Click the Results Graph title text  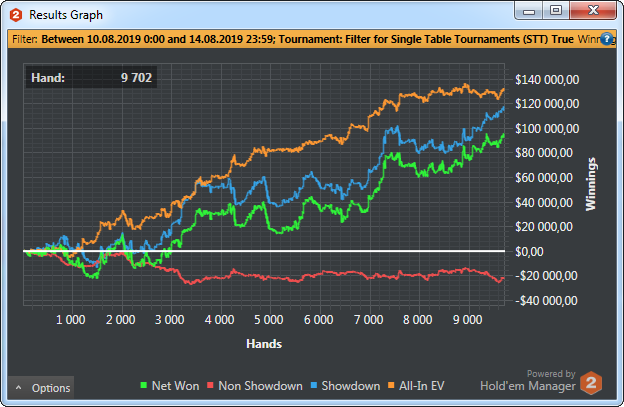click(x=66, y=15)
